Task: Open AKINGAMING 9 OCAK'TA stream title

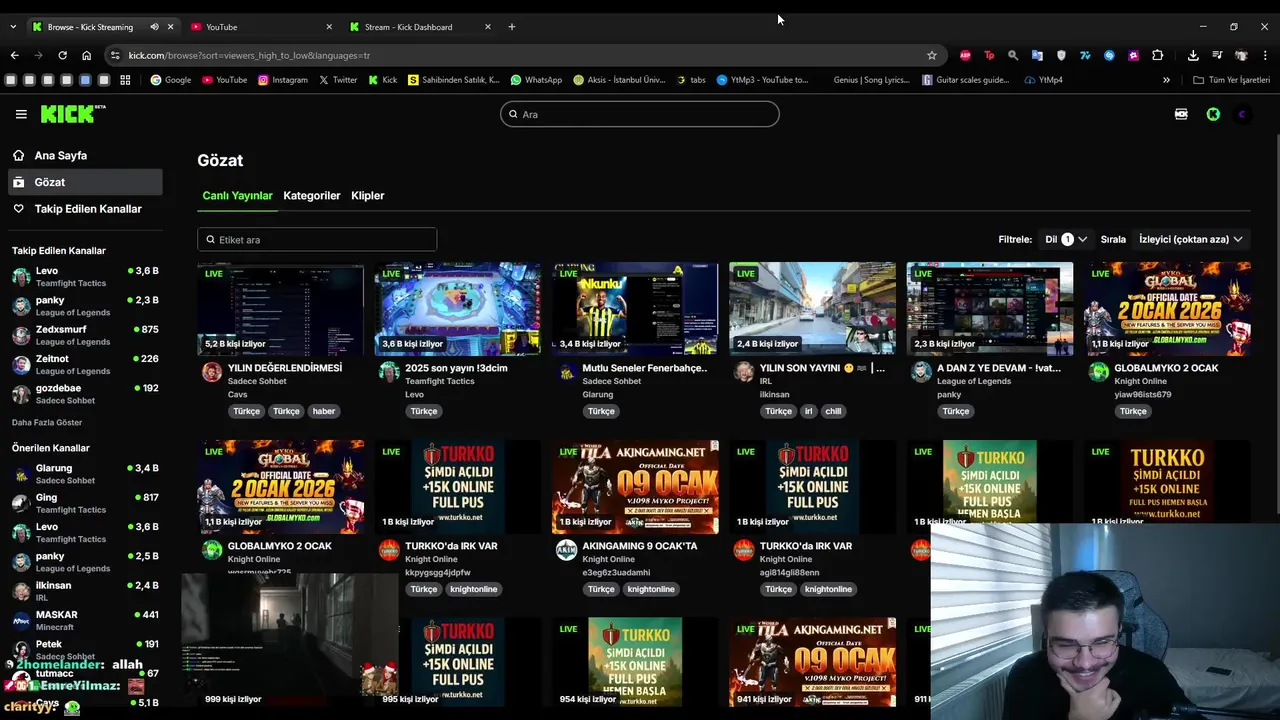Action: (640, 546)
